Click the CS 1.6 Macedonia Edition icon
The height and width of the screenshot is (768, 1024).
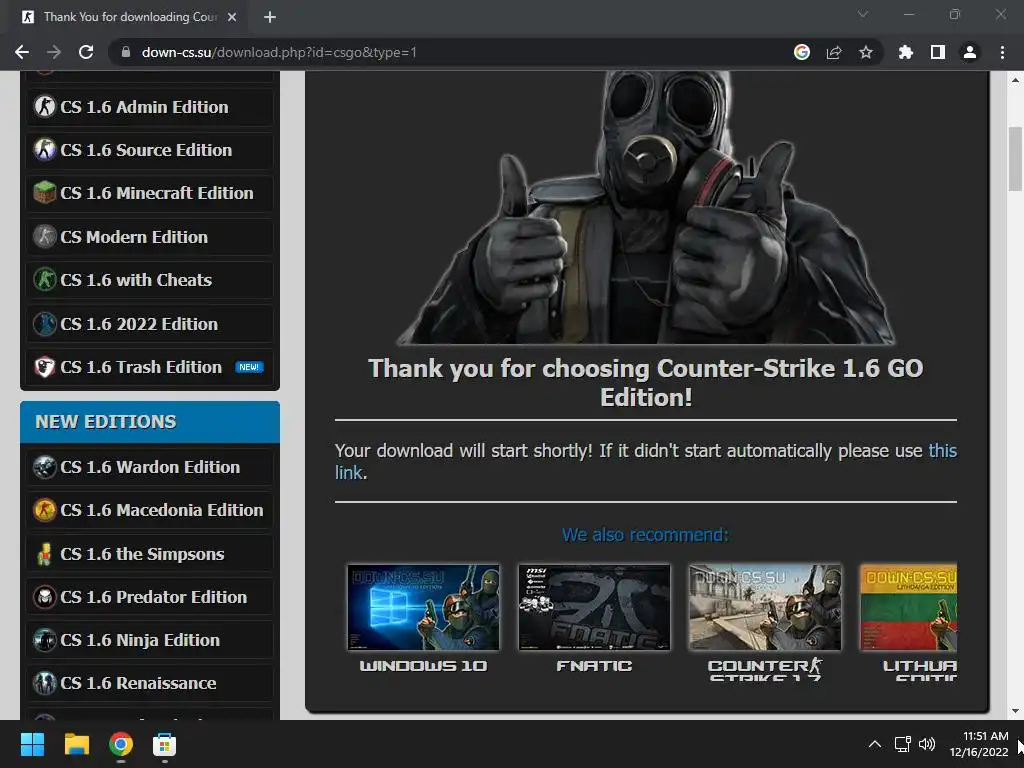click(44, 510)
